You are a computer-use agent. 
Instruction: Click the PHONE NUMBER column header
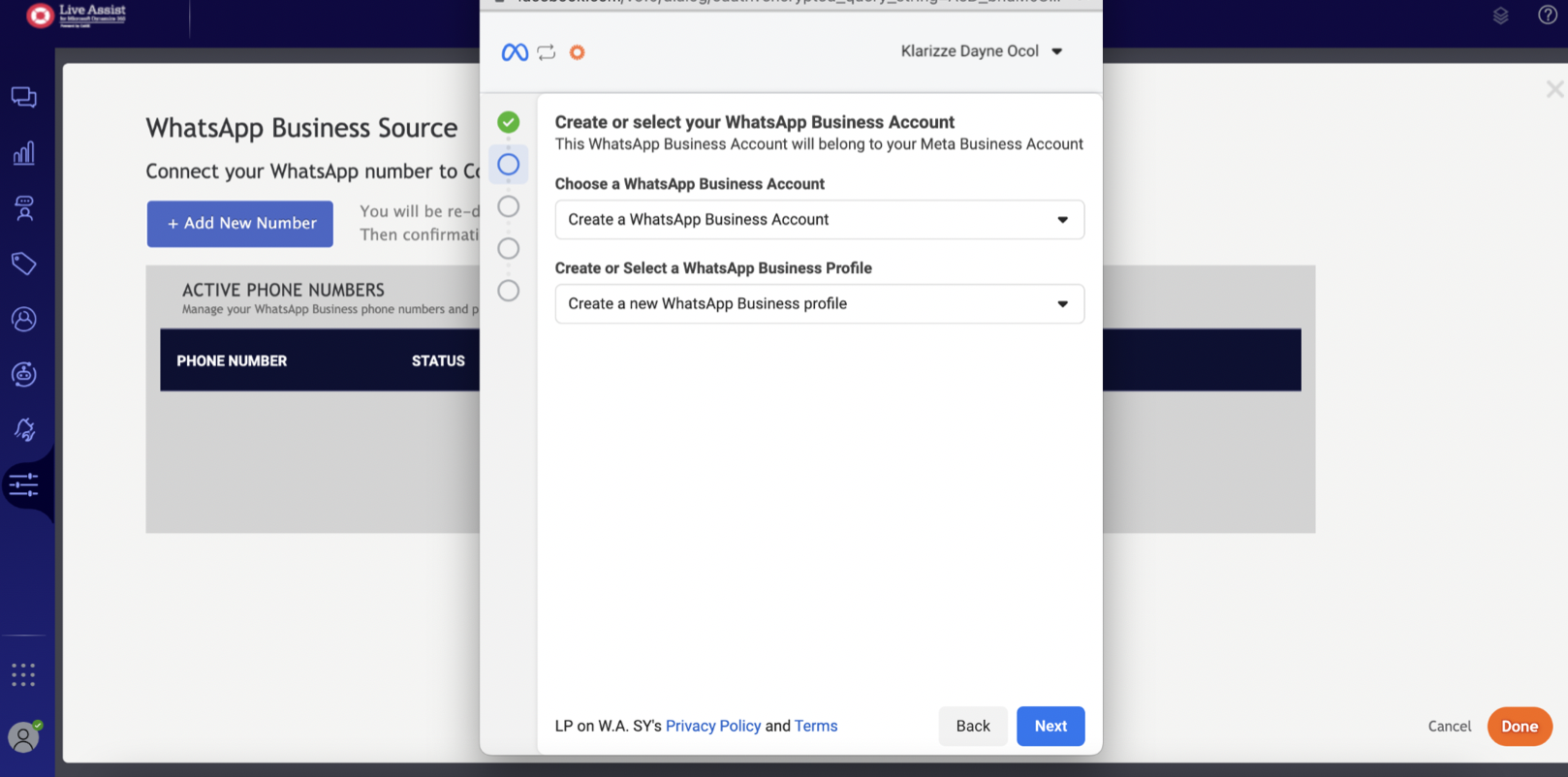point(232,360)
